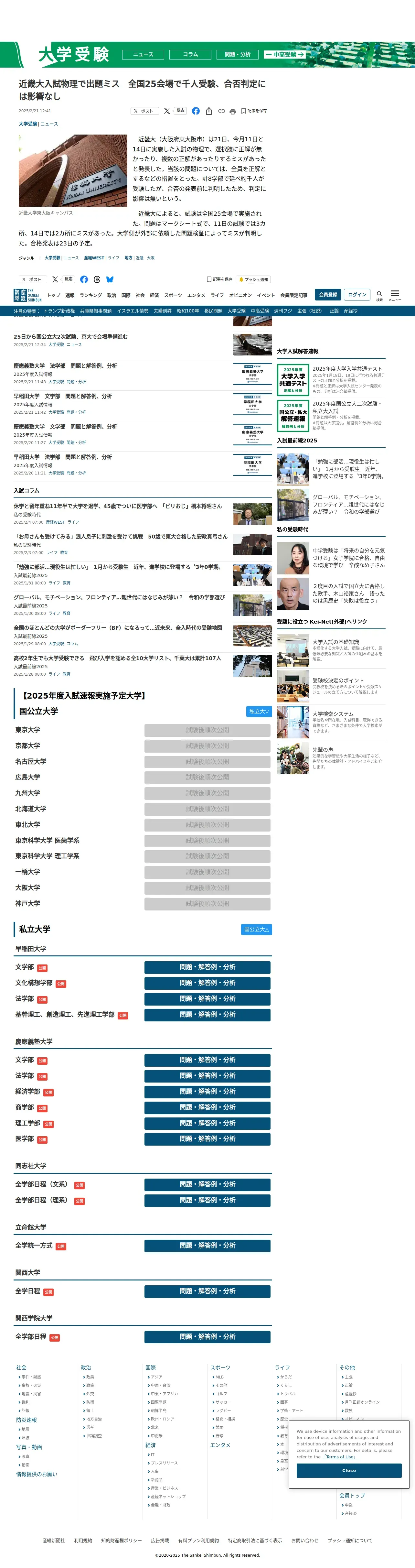The image size is (415, 1568).
Task: Click the Facebook icon next to the Threads icon
Action: [x=84, y=279]
